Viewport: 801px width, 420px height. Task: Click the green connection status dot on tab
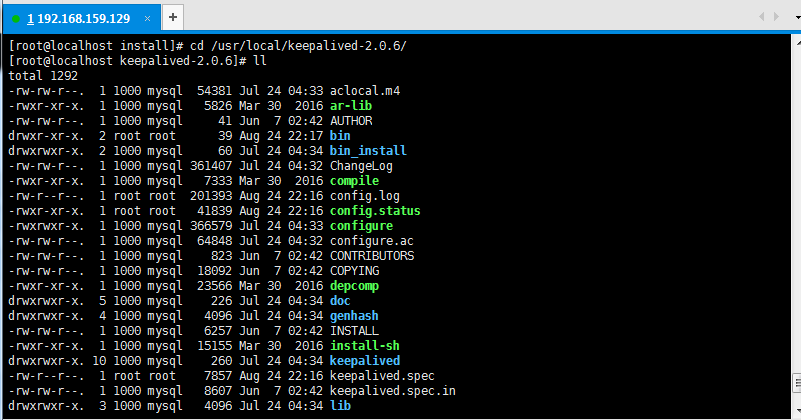(16, 19)
